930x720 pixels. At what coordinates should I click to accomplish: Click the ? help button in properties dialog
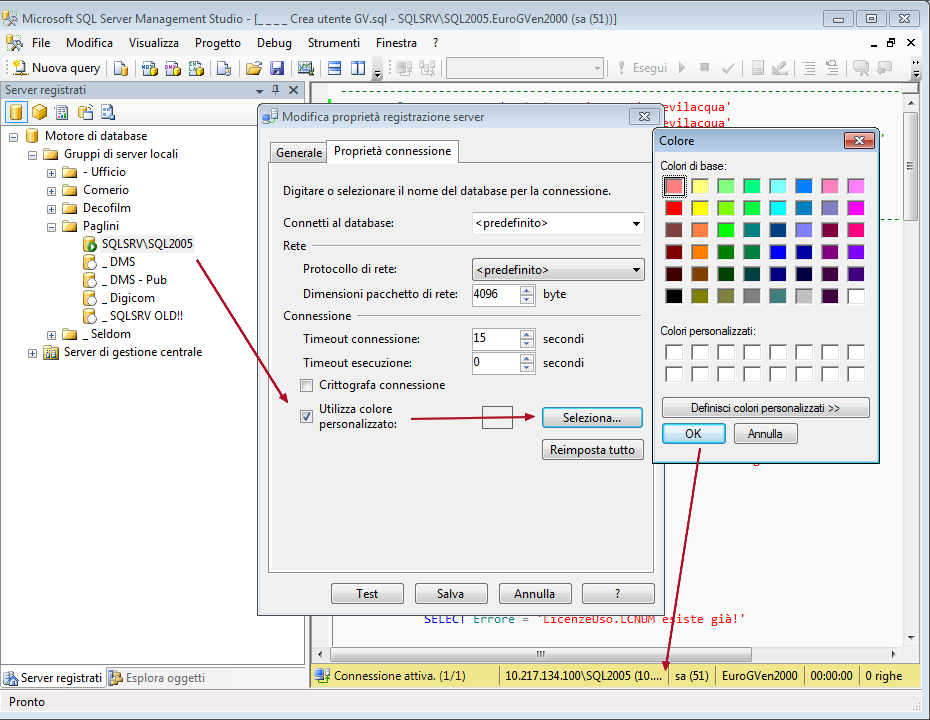pos(618,594)
